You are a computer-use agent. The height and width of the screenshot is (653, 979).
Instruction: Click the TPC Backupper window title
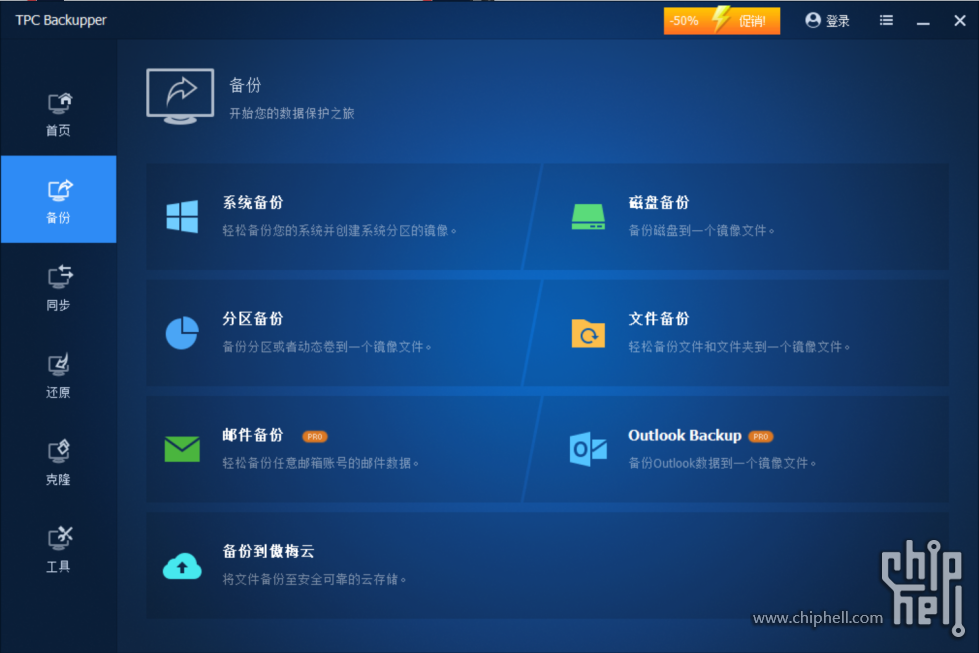[x=61, y=20]
